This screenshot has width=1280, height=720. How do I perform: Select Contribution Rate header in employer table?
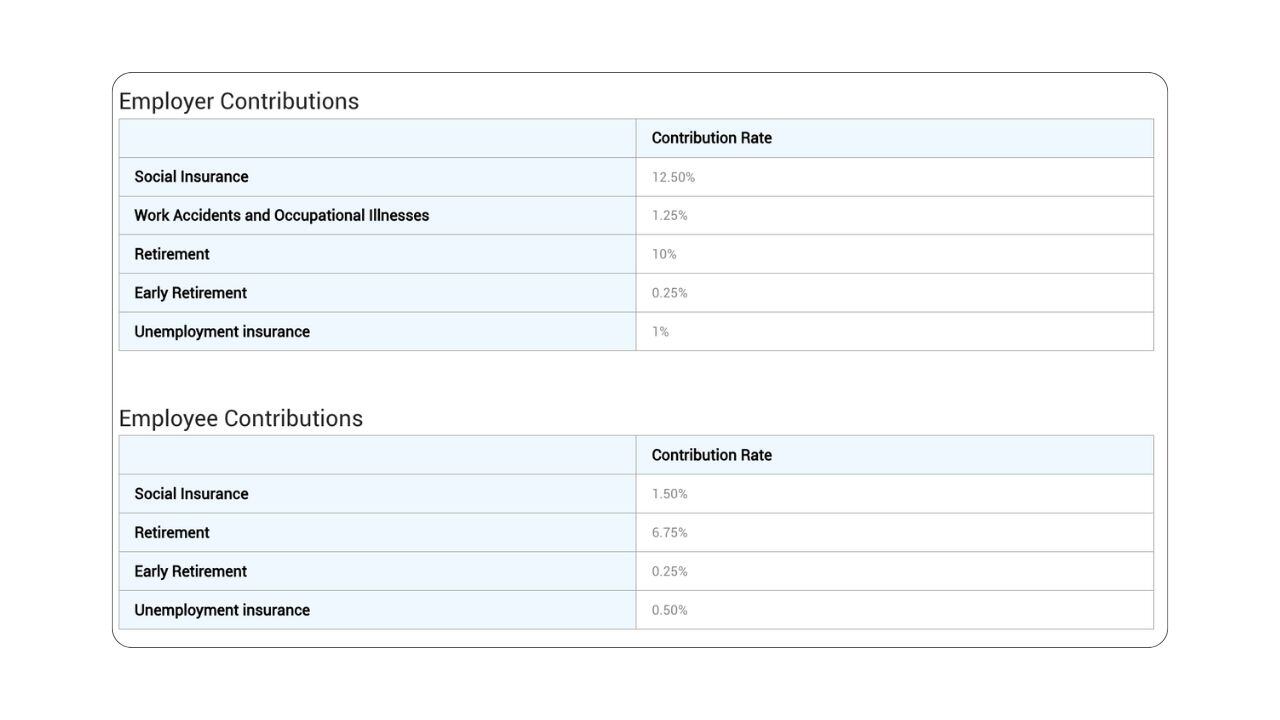click(711, 138)
